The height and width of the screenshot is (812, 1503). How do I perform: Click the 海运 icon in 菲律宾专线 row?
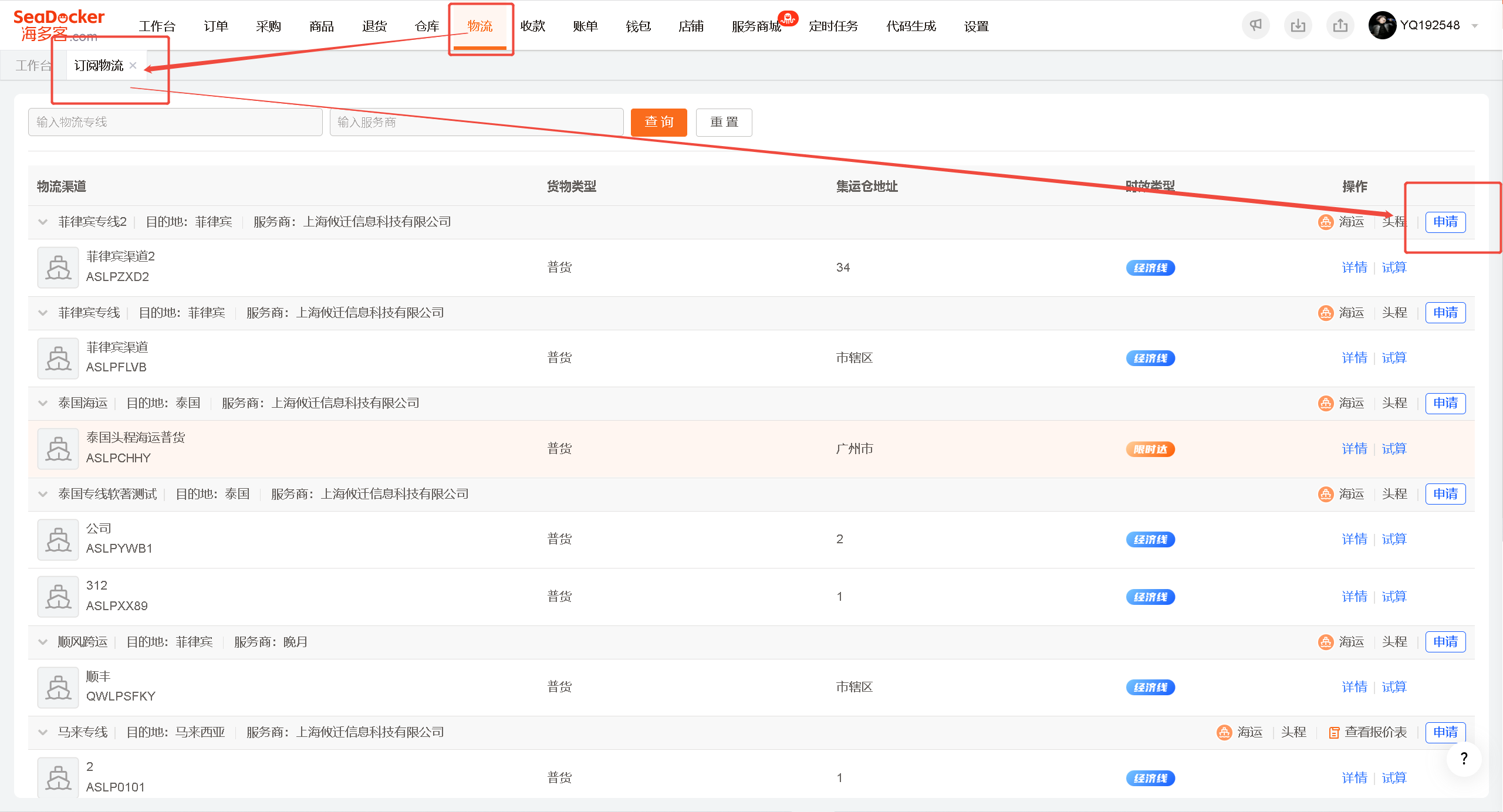[1325, 313]
